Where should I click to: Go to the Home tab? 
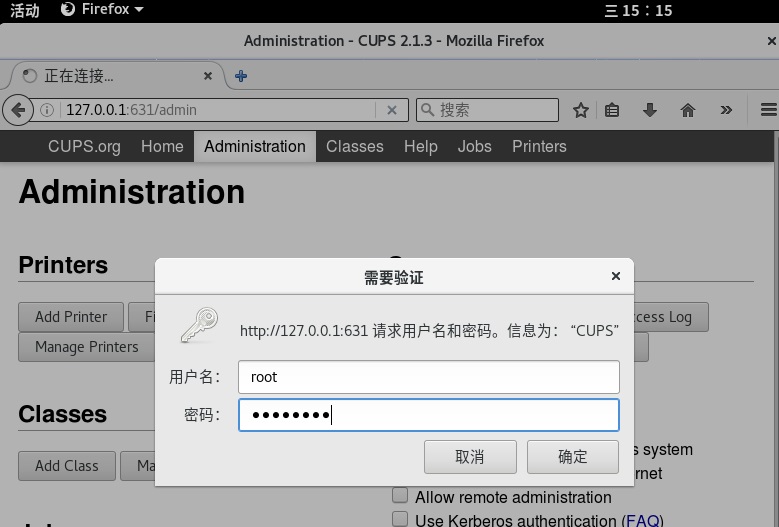pyautogui.click(x=162, y=147)
